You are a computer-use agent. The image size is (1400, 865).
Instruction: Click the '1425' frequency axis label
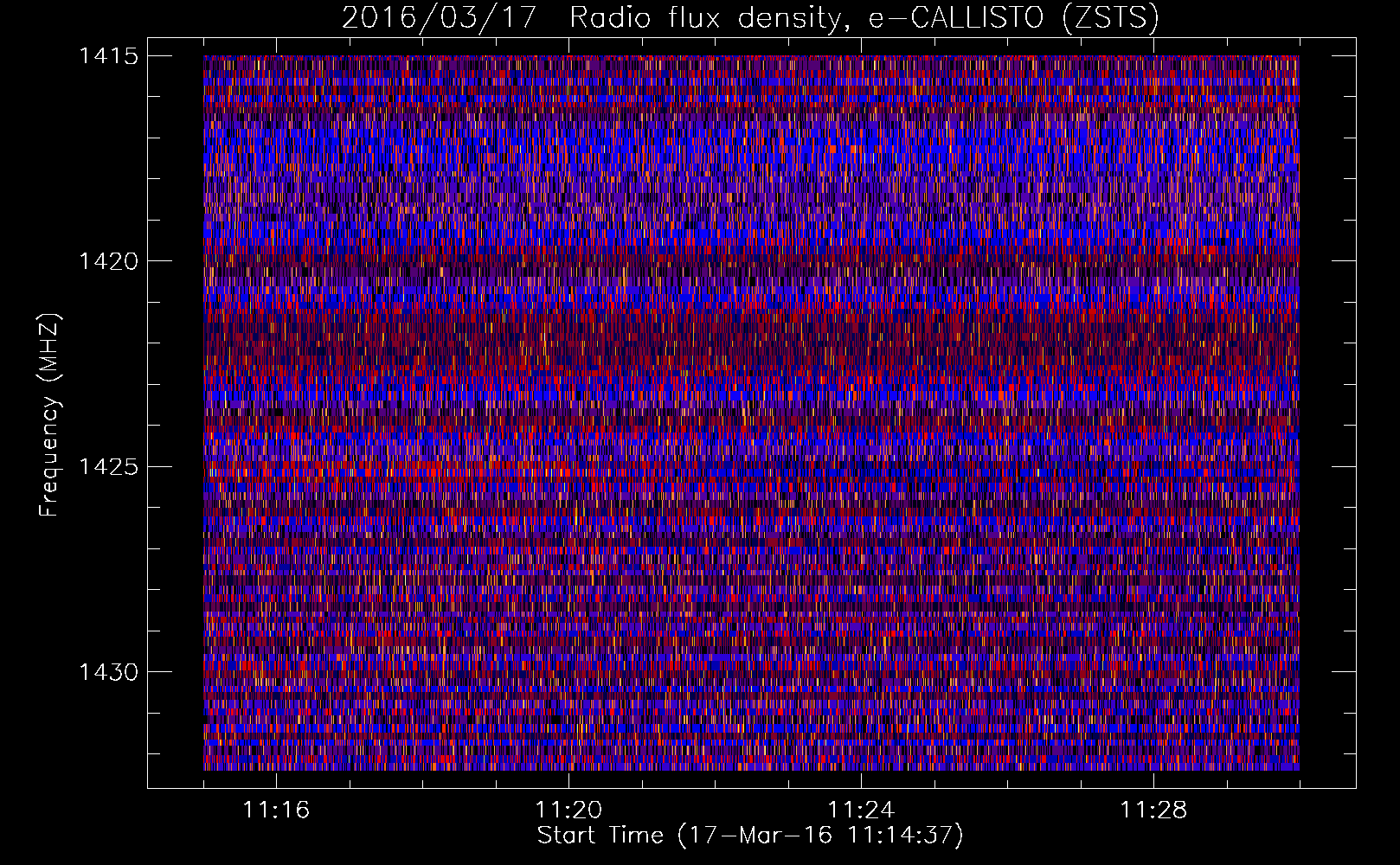(108, 467)
